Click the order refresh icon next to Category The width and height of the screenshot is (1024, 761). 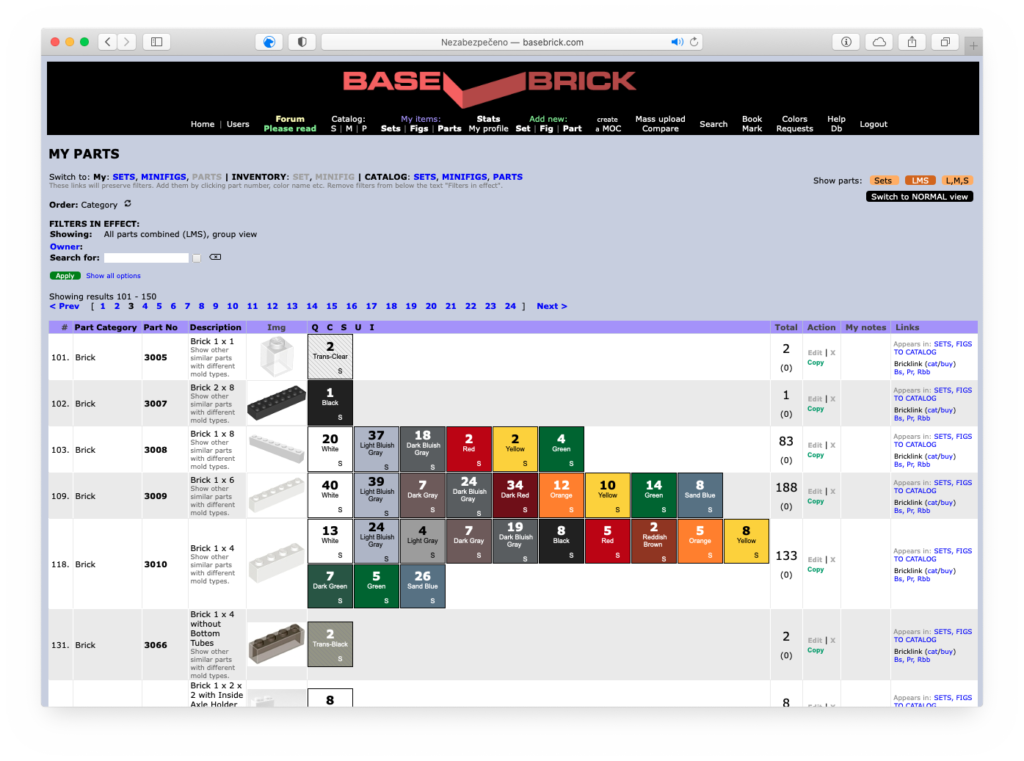coord(128,204)
